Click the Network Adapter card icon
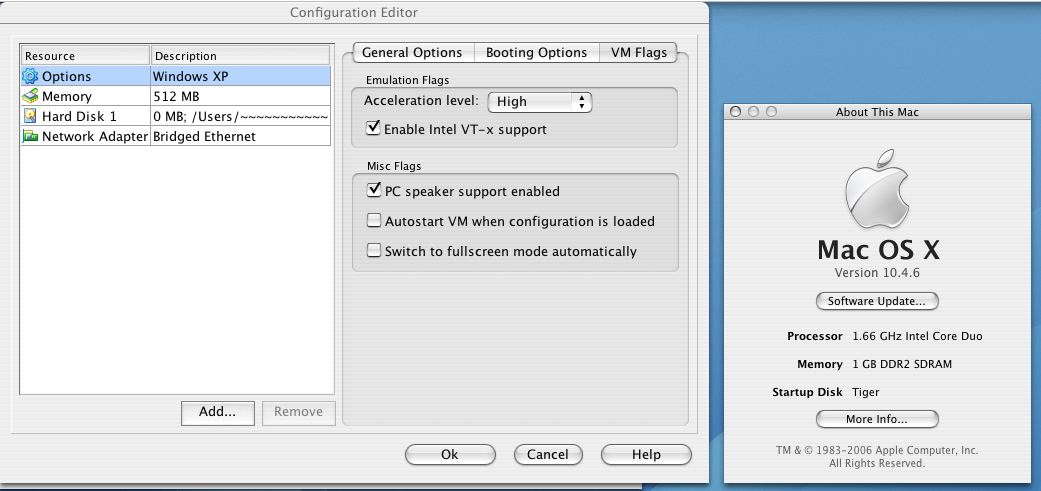Screen dimensions: 1041x491 [31, 136]
